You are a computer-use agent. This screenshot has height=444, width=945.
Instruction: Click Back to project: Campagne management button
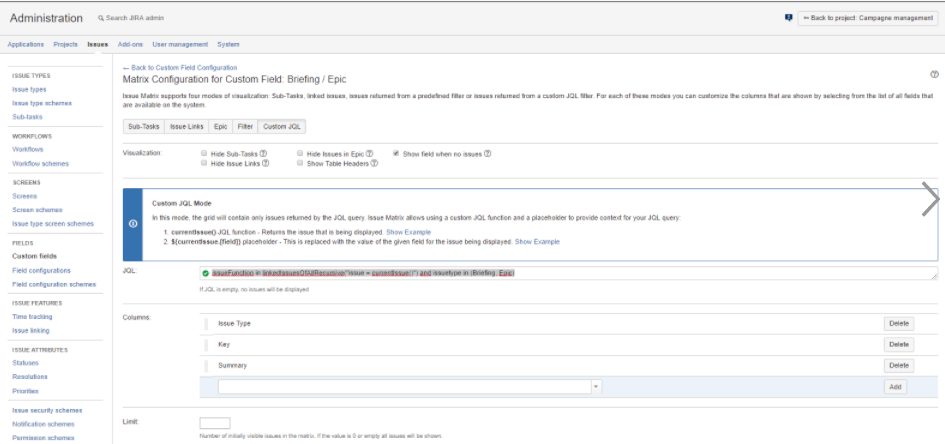[x=868, y=18]
